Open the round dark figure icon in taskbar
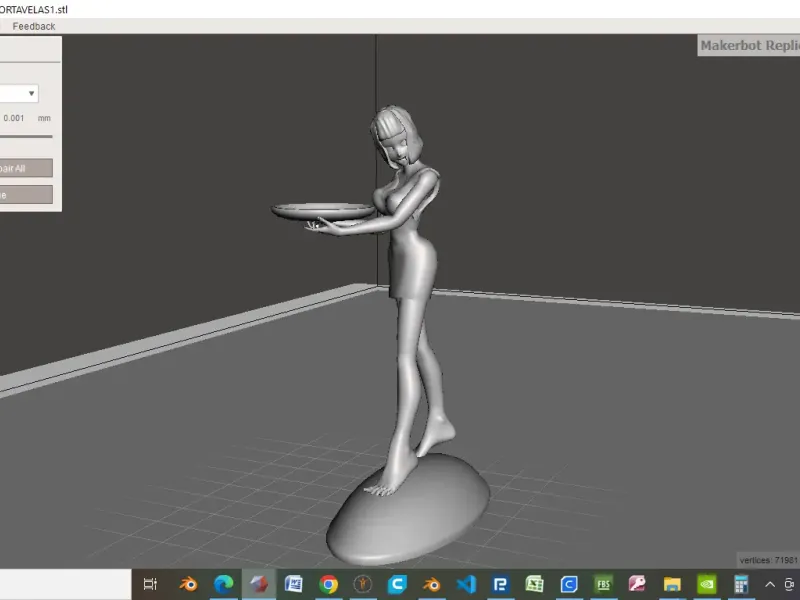The height and width of the screenshot is (600, 800). tap(363, 584)
